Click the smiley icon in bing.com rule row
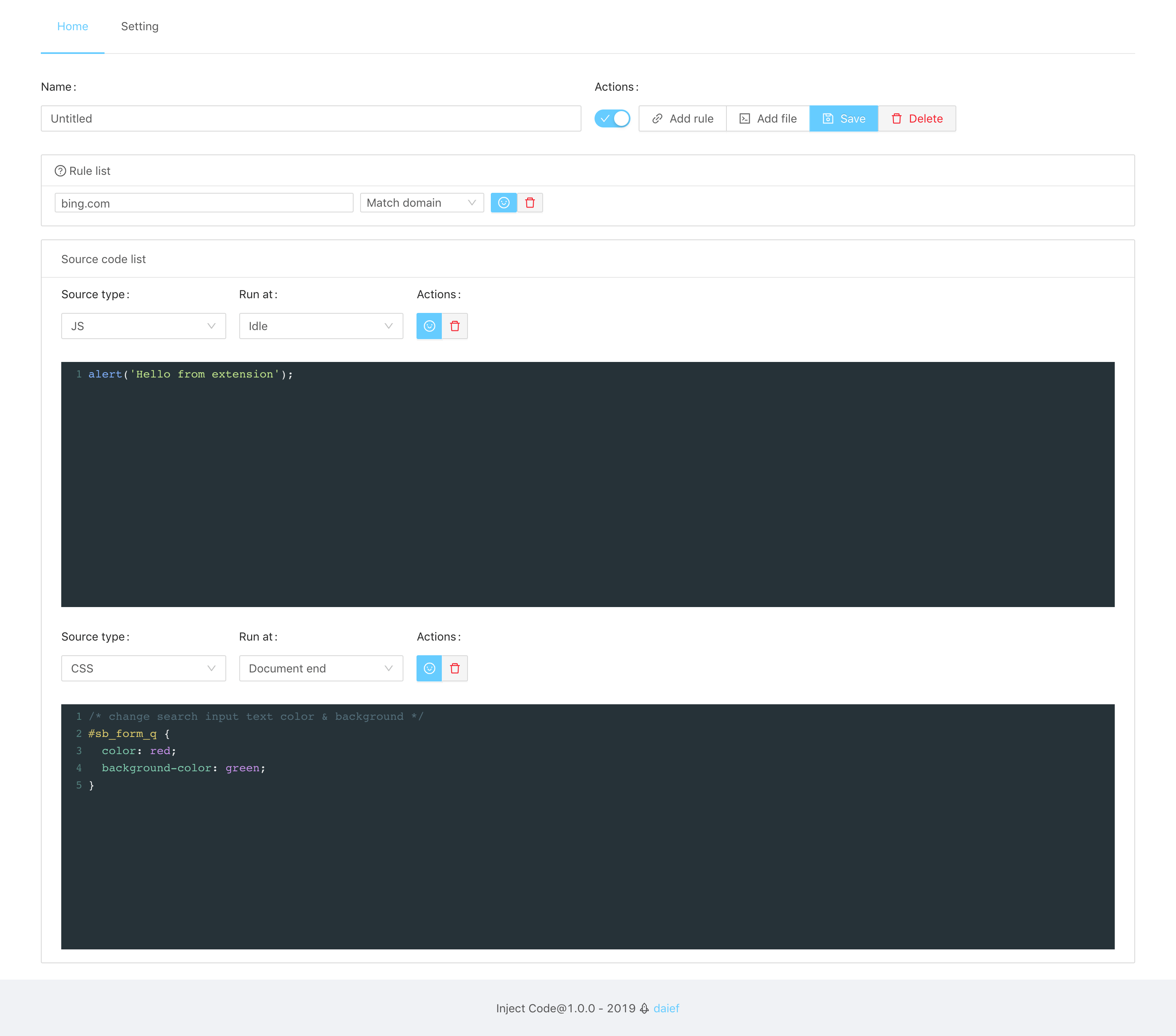Screen dimensions: 1176x1036 (503, 203)
